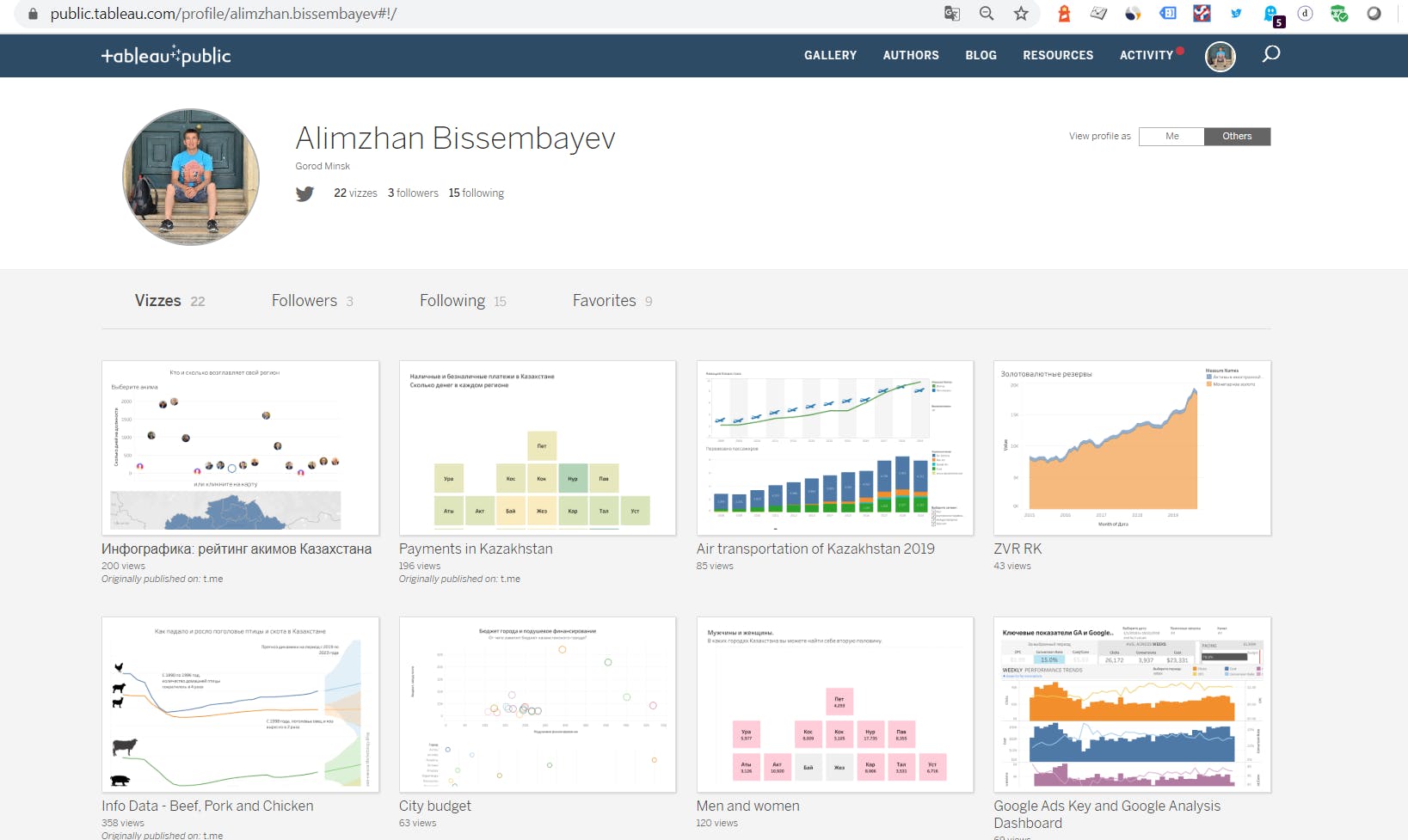Click the 15 following link under name
This screenshot has width=1408, height=840.
[476, 193]
